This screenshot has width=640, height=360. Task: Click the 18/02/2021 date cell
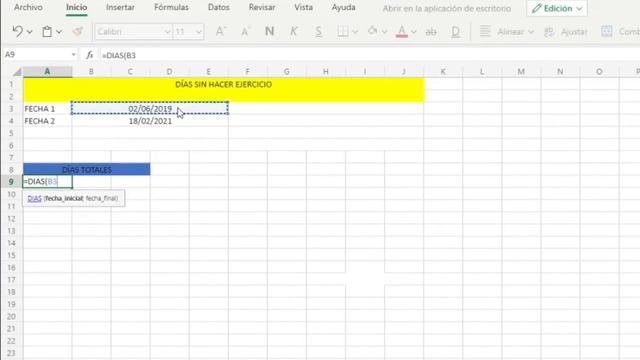coord(150,121)
